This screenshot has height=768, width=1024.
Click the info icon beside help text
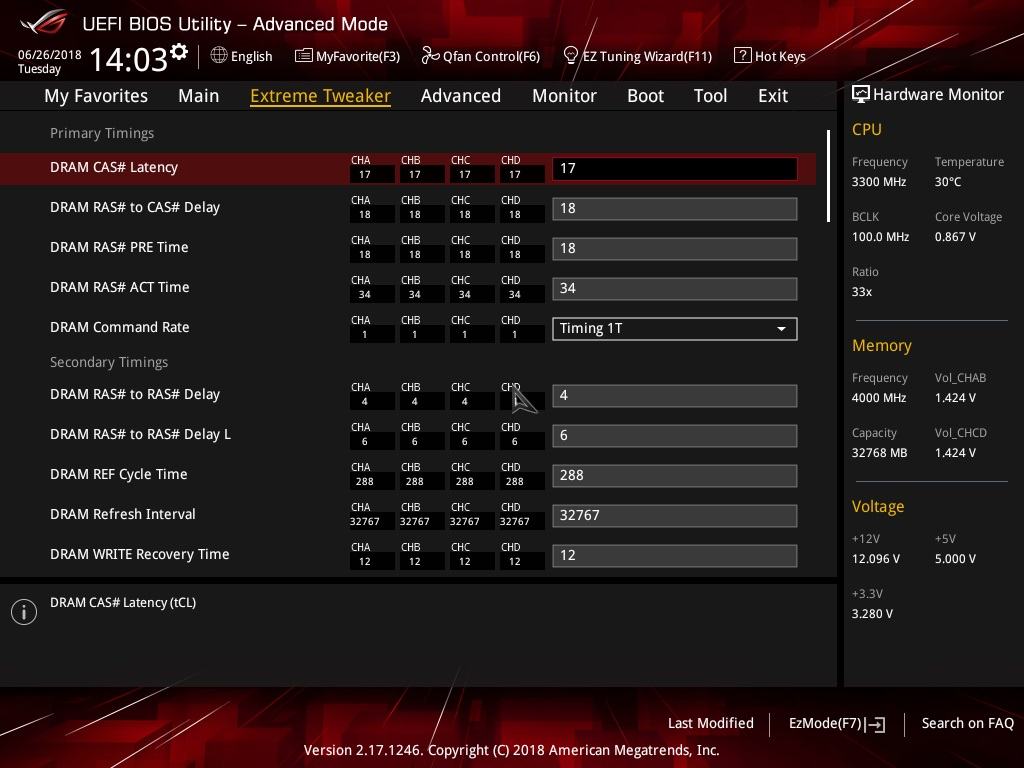tap(24, 612)
